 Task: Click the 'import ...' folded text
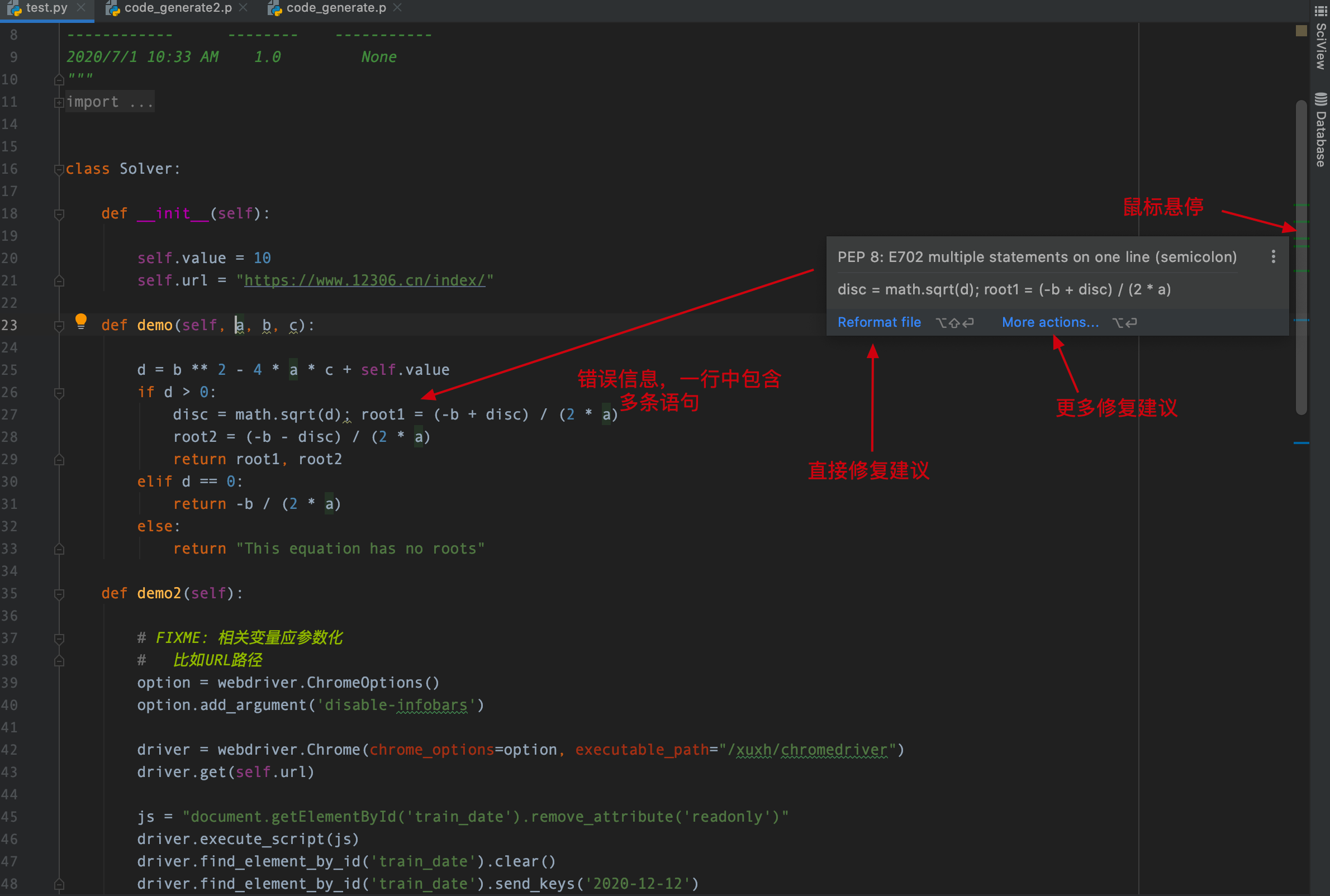pos(110,102)
